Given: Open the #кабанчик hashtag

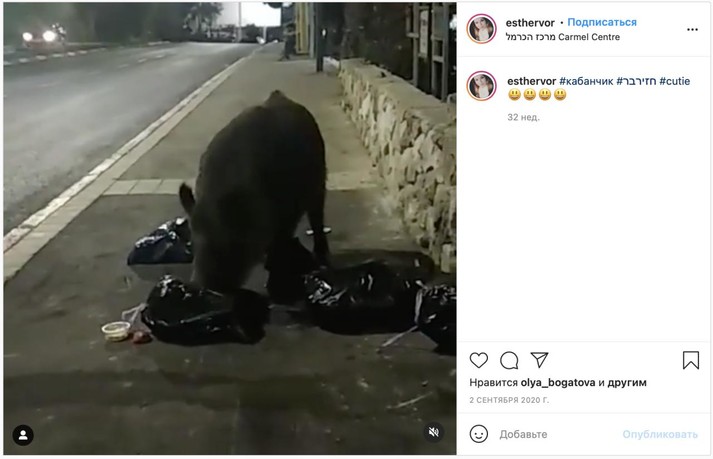Looking at the screenshot, I should coord(586,81).
